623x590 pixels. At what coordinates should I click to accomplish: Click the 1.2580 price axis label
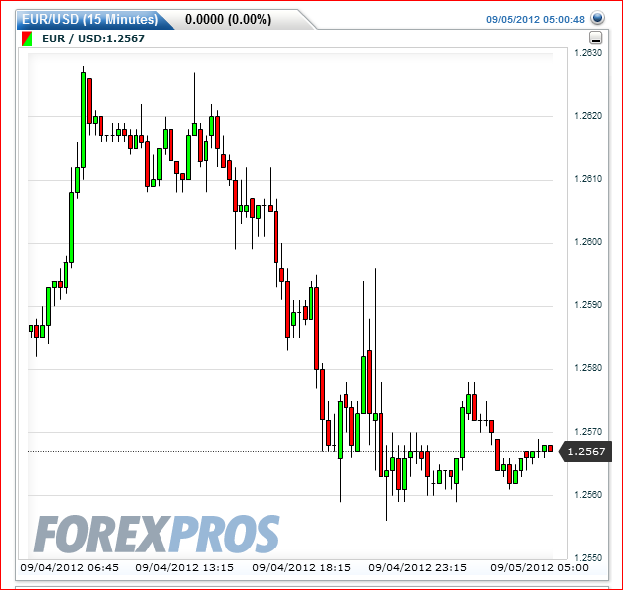[x=588, y=368]
